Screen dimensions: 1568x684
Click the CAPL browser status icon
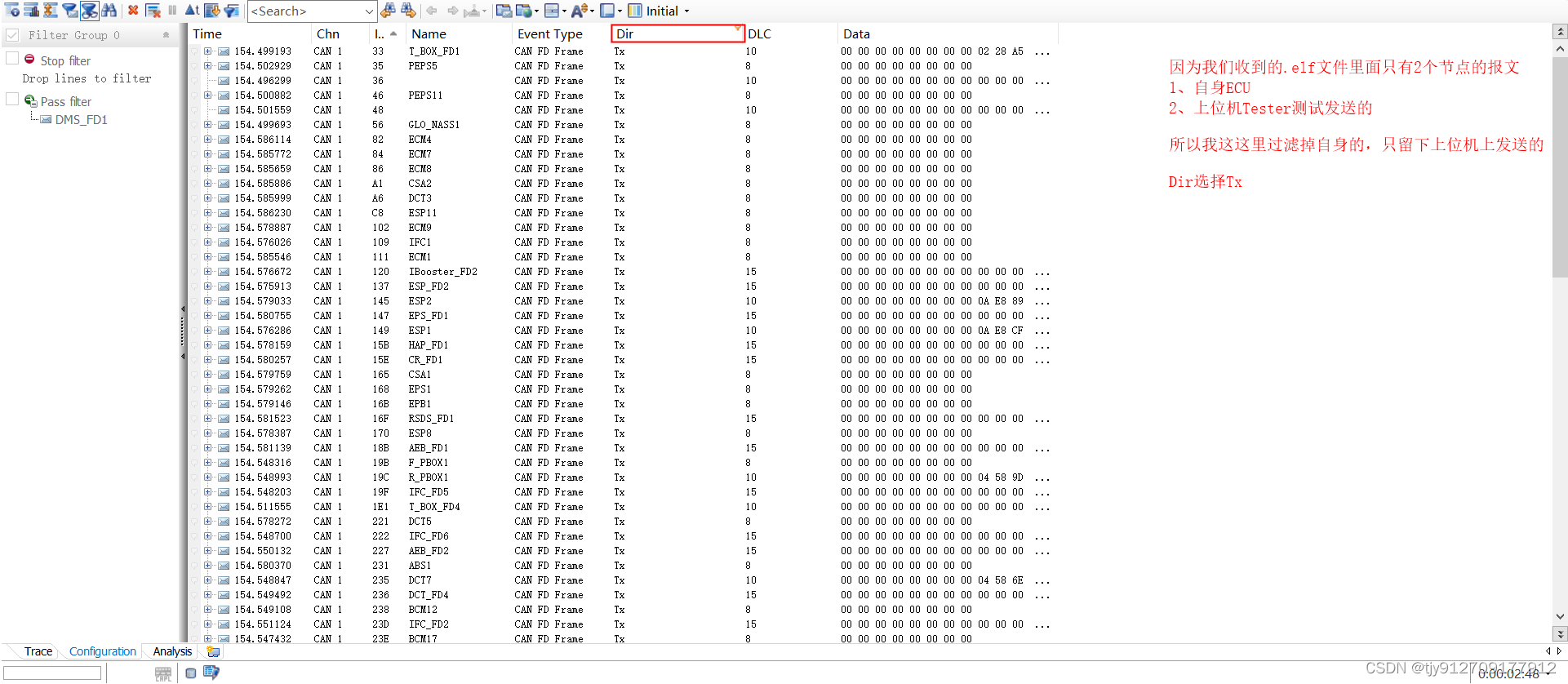163,673
